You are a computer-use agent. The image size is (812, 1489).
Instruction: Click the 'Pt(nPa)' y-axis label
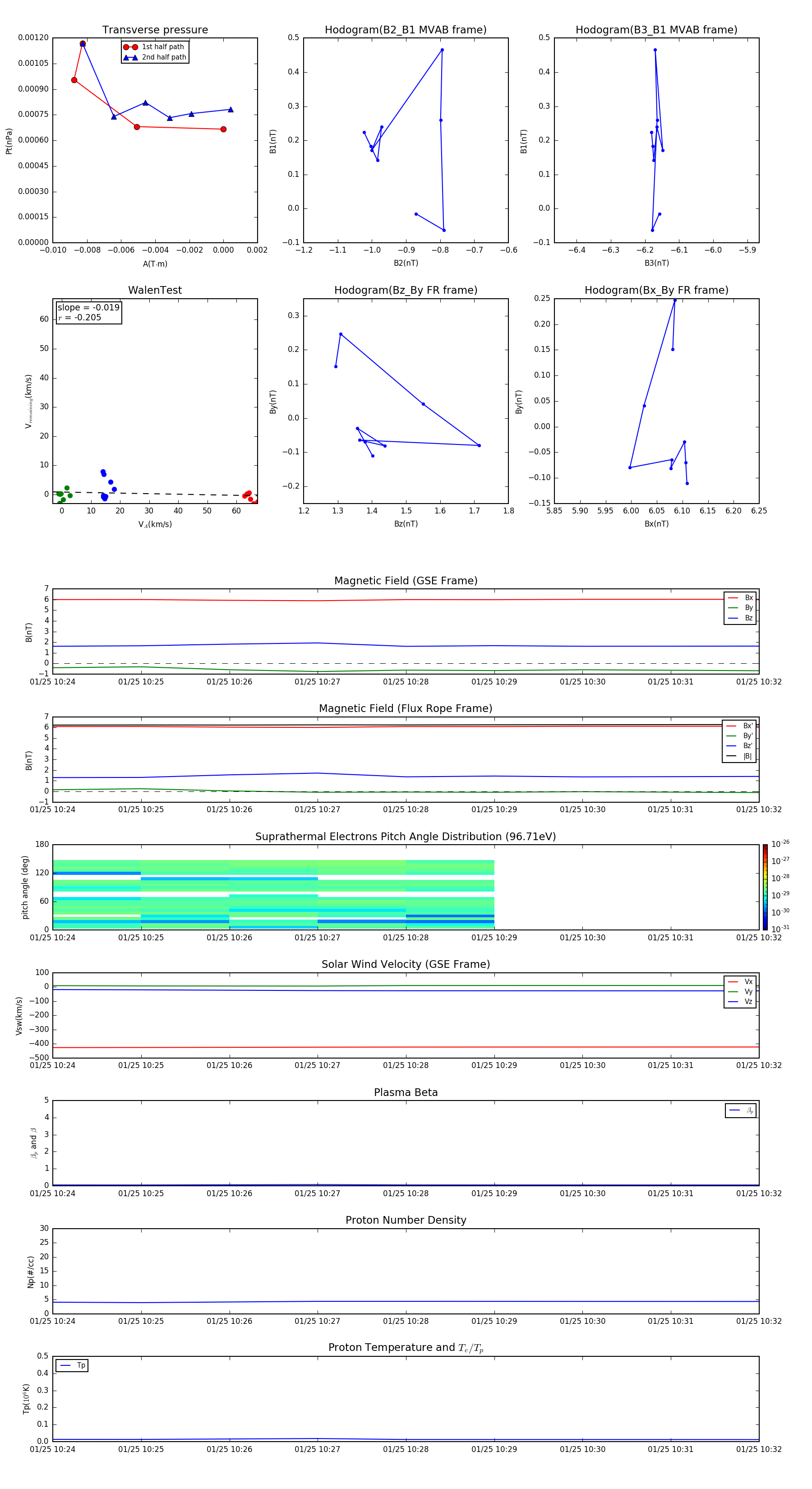9,140
